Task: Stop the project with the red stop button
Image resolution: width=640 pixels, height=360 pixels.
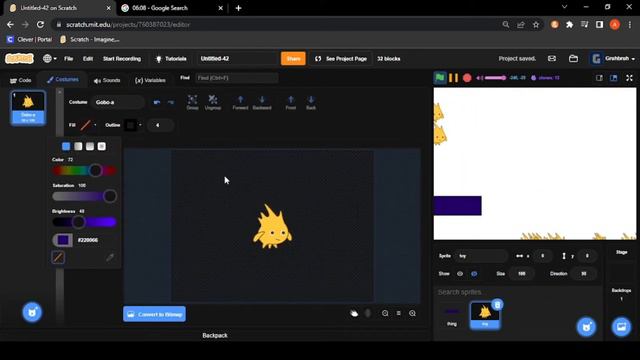Action: [x=467, y=78]
